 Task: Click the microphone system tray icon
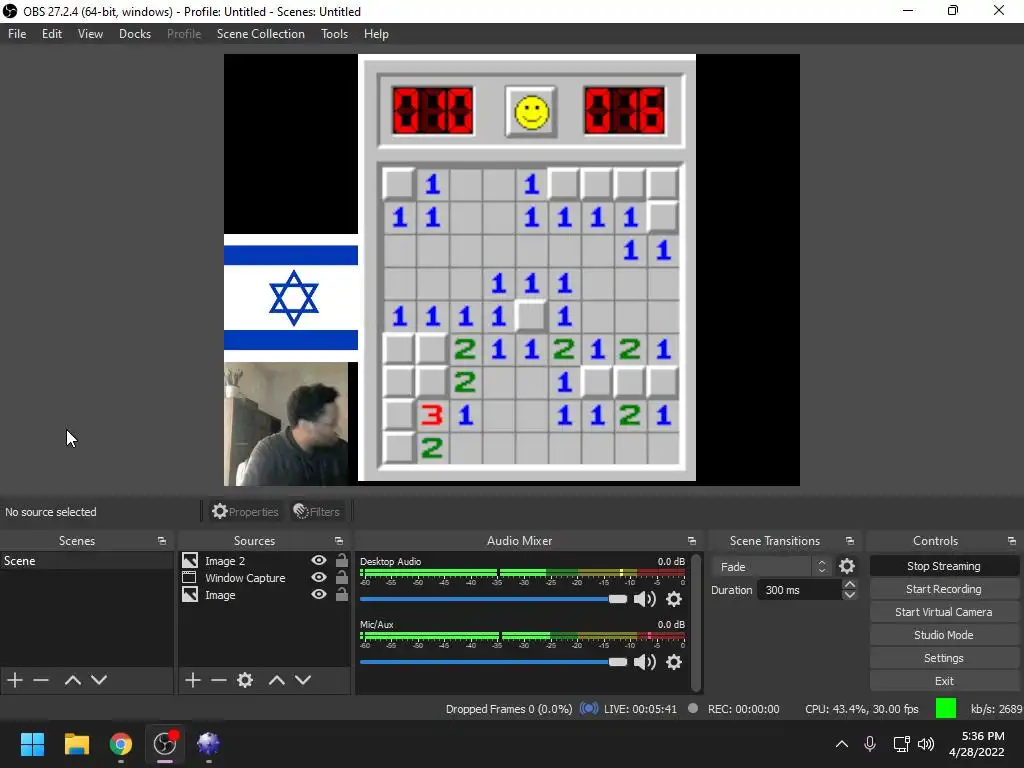(870, 744)
